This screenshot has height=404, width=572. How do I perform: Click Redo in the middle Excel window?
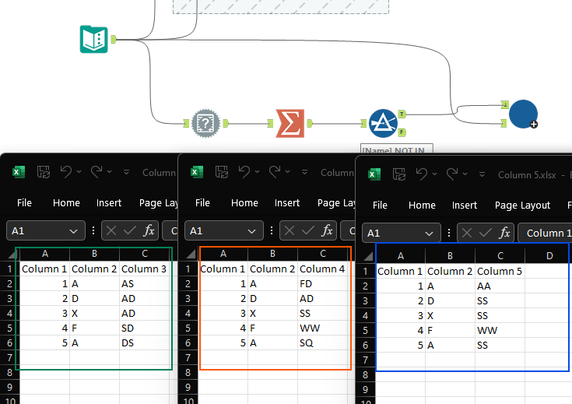point(274,172)
